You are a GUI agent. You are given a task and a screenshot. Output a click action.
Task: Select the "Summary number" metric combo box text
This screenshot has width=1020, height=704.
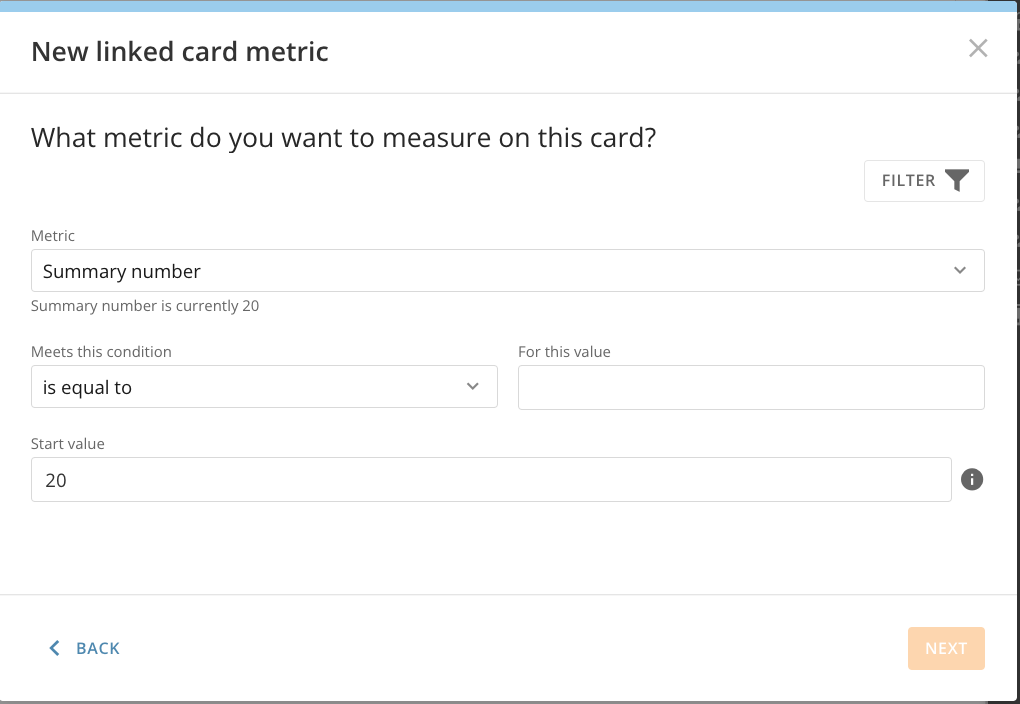pyautogui.click(x=122, y=271)
